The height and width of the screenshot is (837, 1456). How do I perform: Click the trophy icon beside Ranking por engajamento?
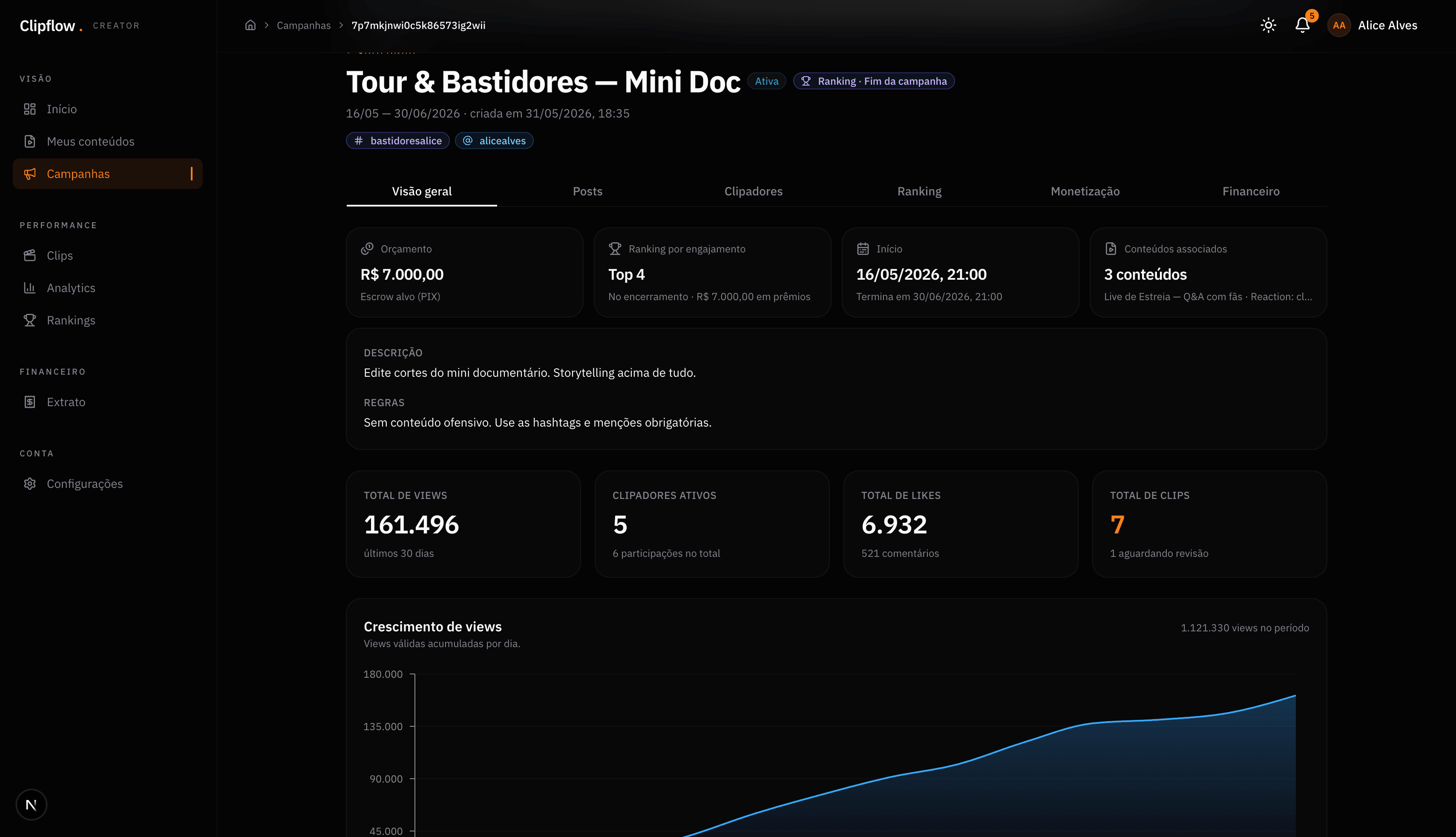pyautogui.click(x=615, y=249)
